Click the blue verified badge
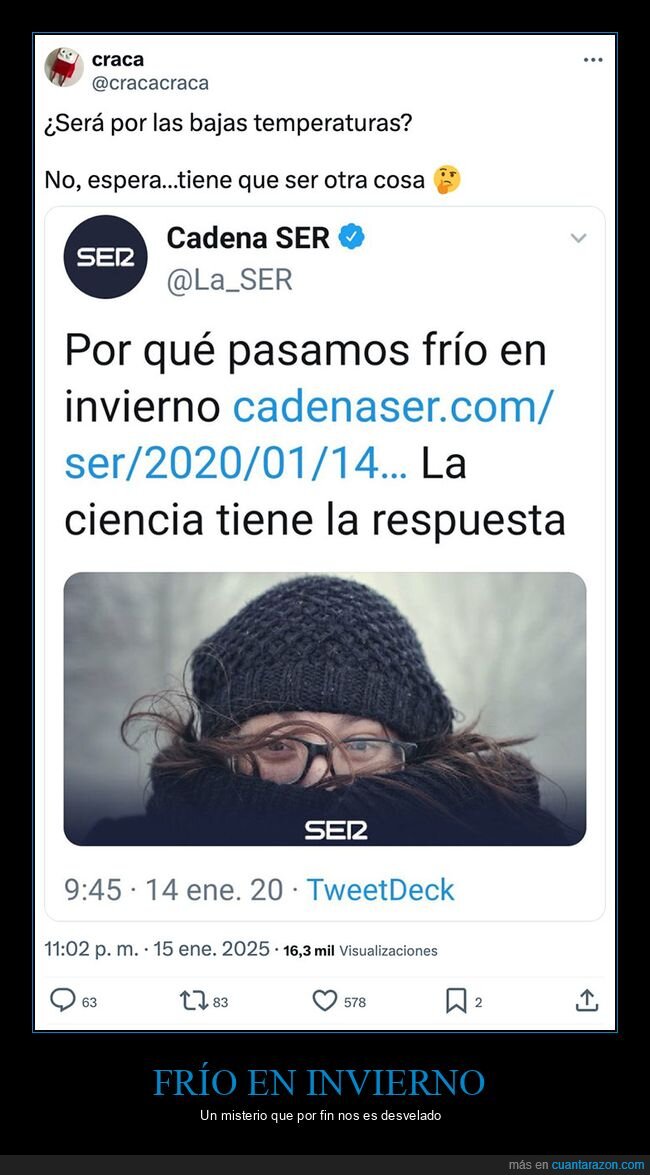 352,238
